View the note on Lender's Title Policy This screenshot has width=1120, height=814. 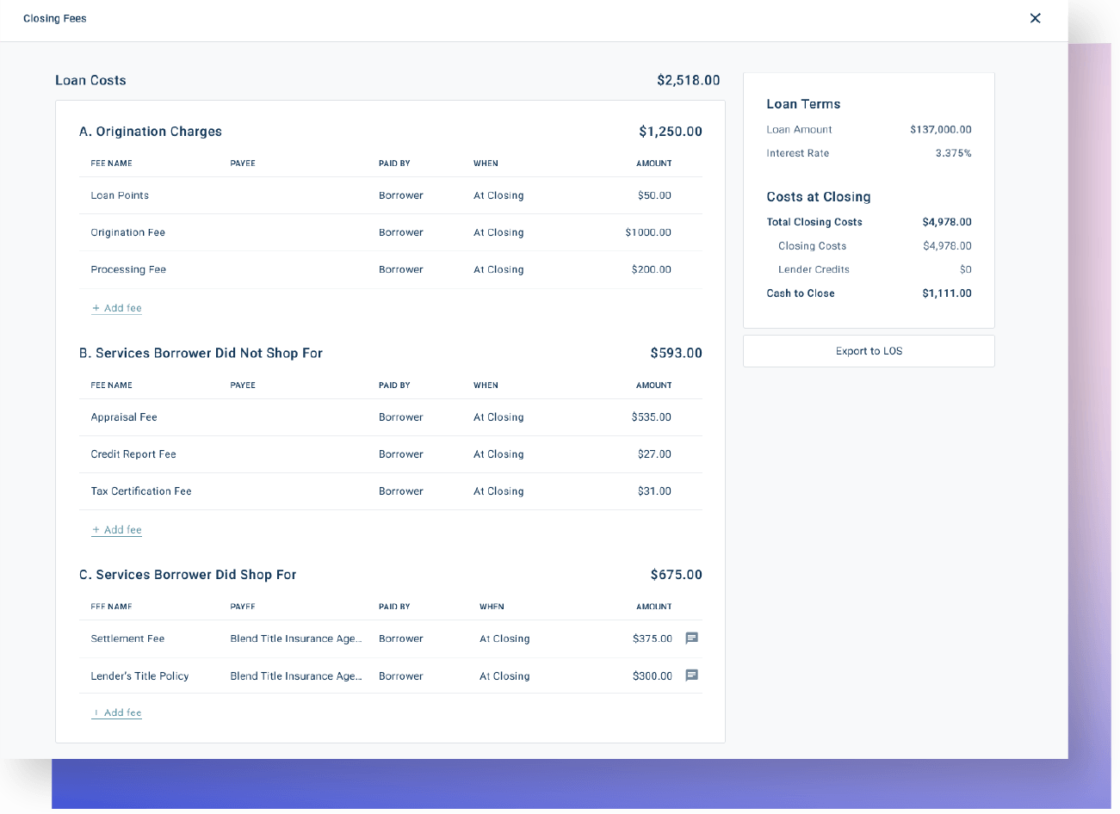tap(690, 675)
